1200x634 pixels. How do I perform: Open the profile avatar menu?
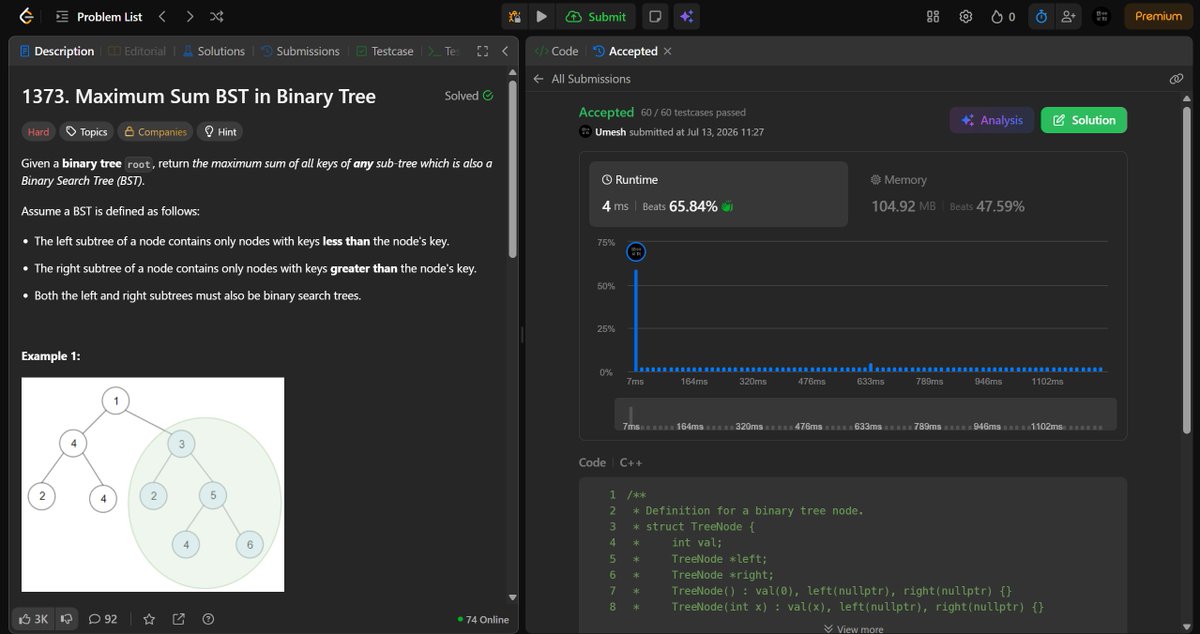pos(1103,17)
